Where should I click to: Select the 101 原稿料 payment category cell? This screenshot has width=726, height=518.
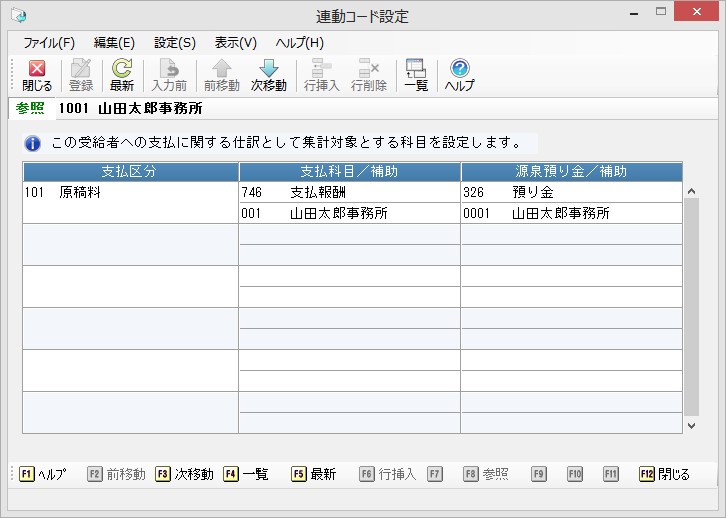pyautogui.click(x=130, y=192)
